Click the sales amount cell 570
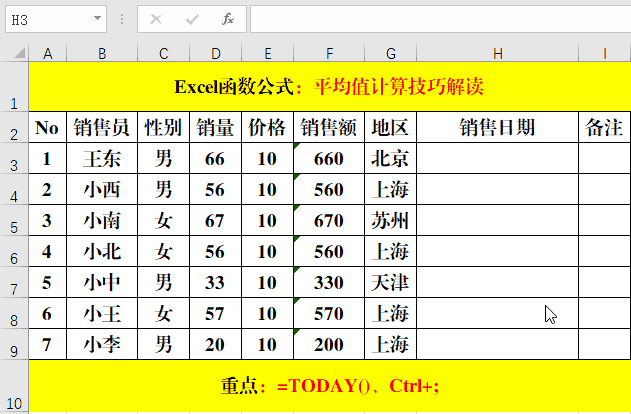This screenshot has width=631, height=414. coord(329,313)
